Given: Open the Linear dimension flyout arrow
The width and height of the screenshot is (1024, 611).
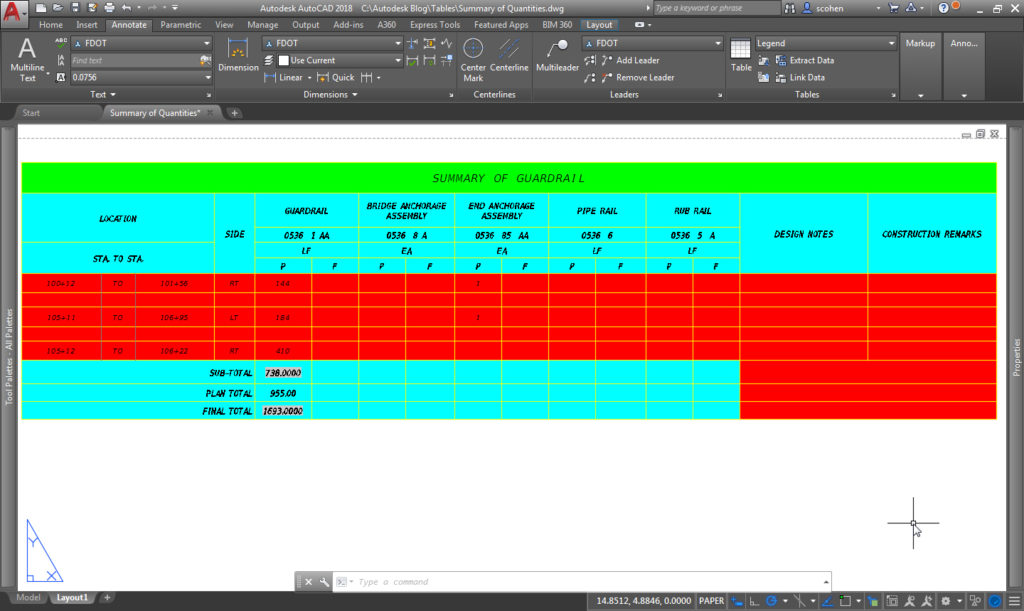Looking at the screenshot, I should point(309,77).
